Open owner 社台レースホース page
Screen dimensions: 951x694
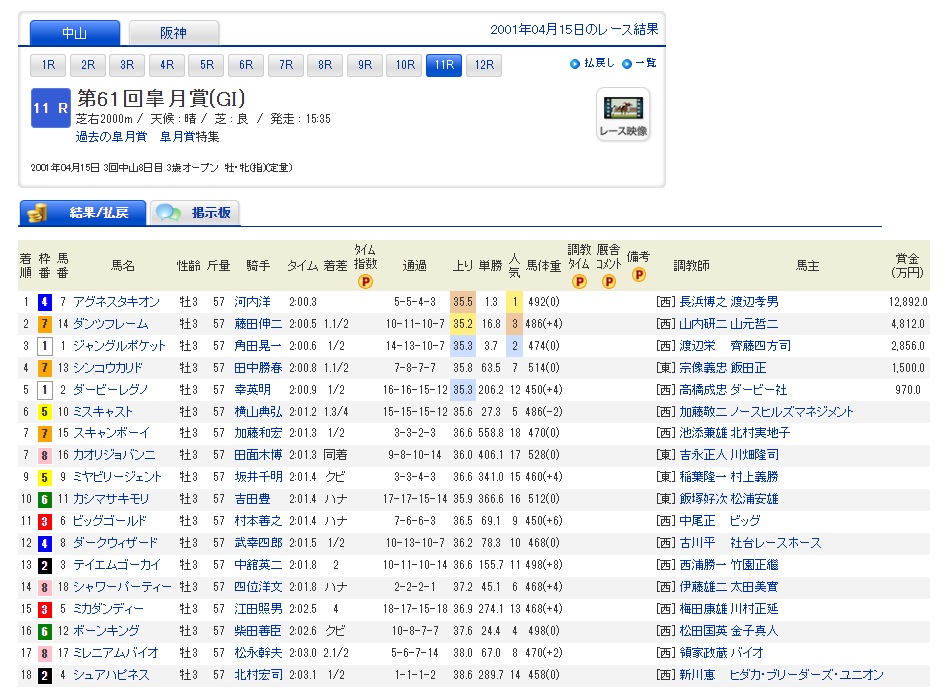pos(776,543)
